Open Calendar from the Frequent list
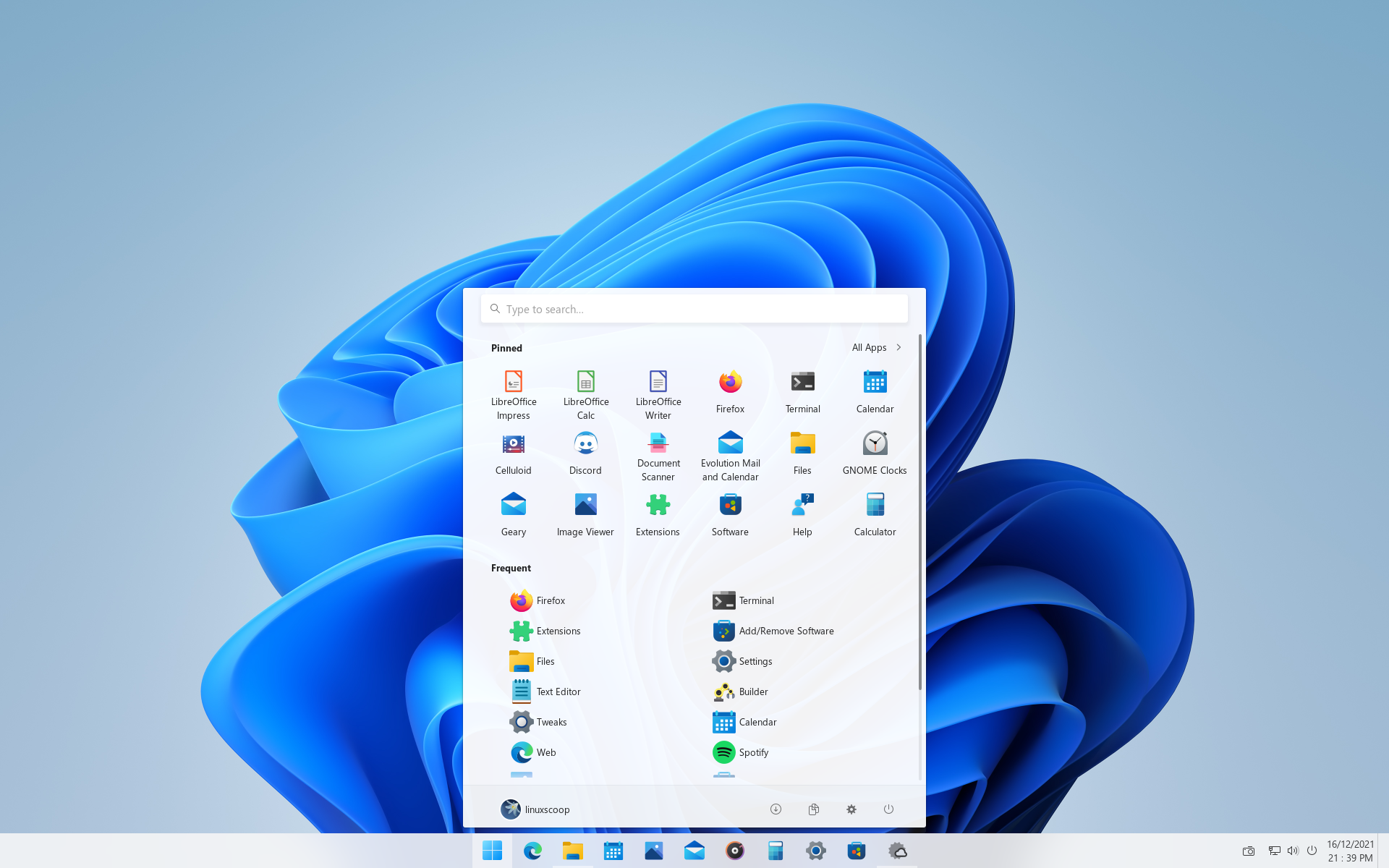Screen dimensions: 1389x868 pyautogui.click(x=744, y=722)
